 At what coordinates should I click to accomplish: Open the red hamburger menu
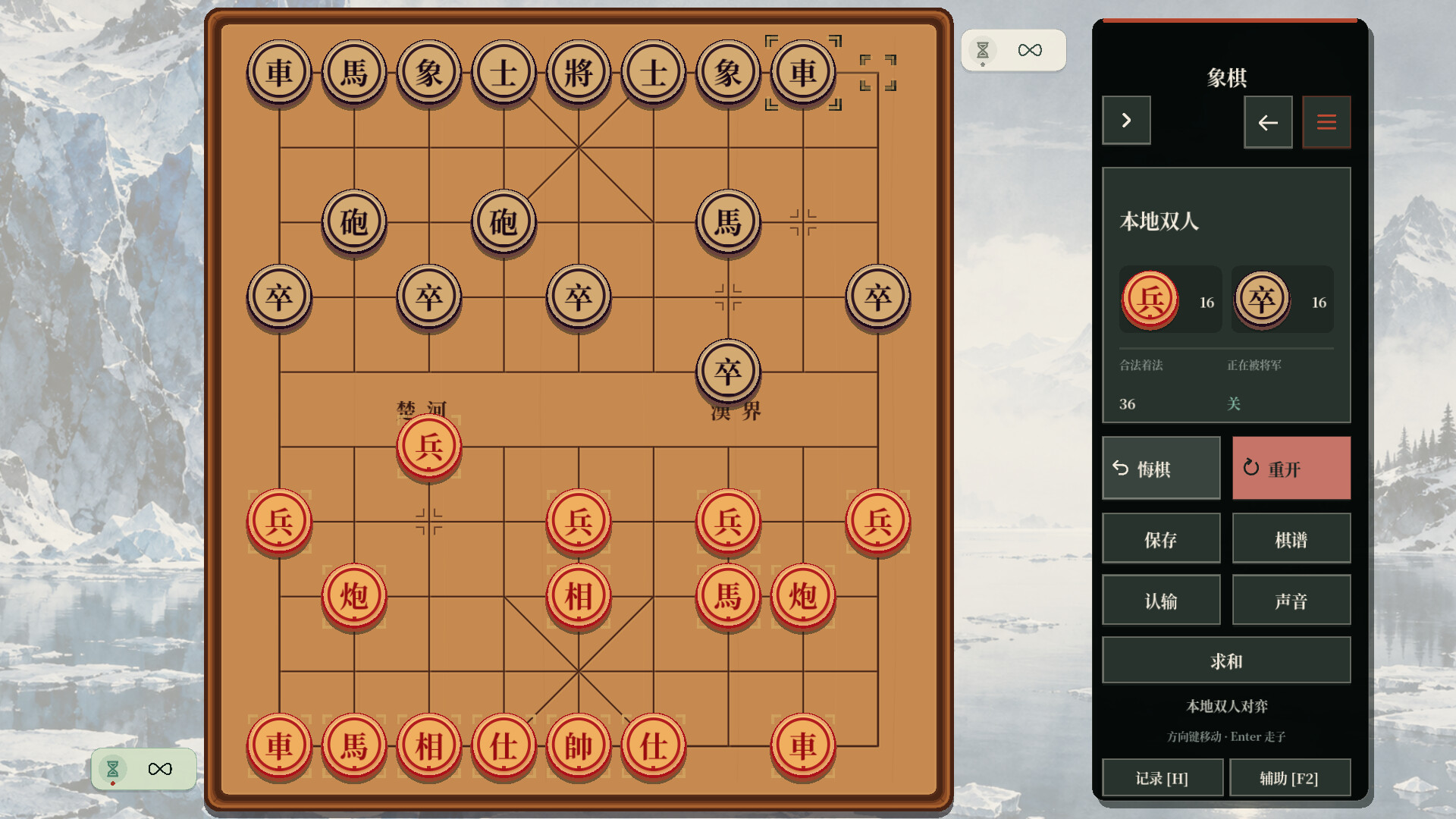[x=1326, y=122]
